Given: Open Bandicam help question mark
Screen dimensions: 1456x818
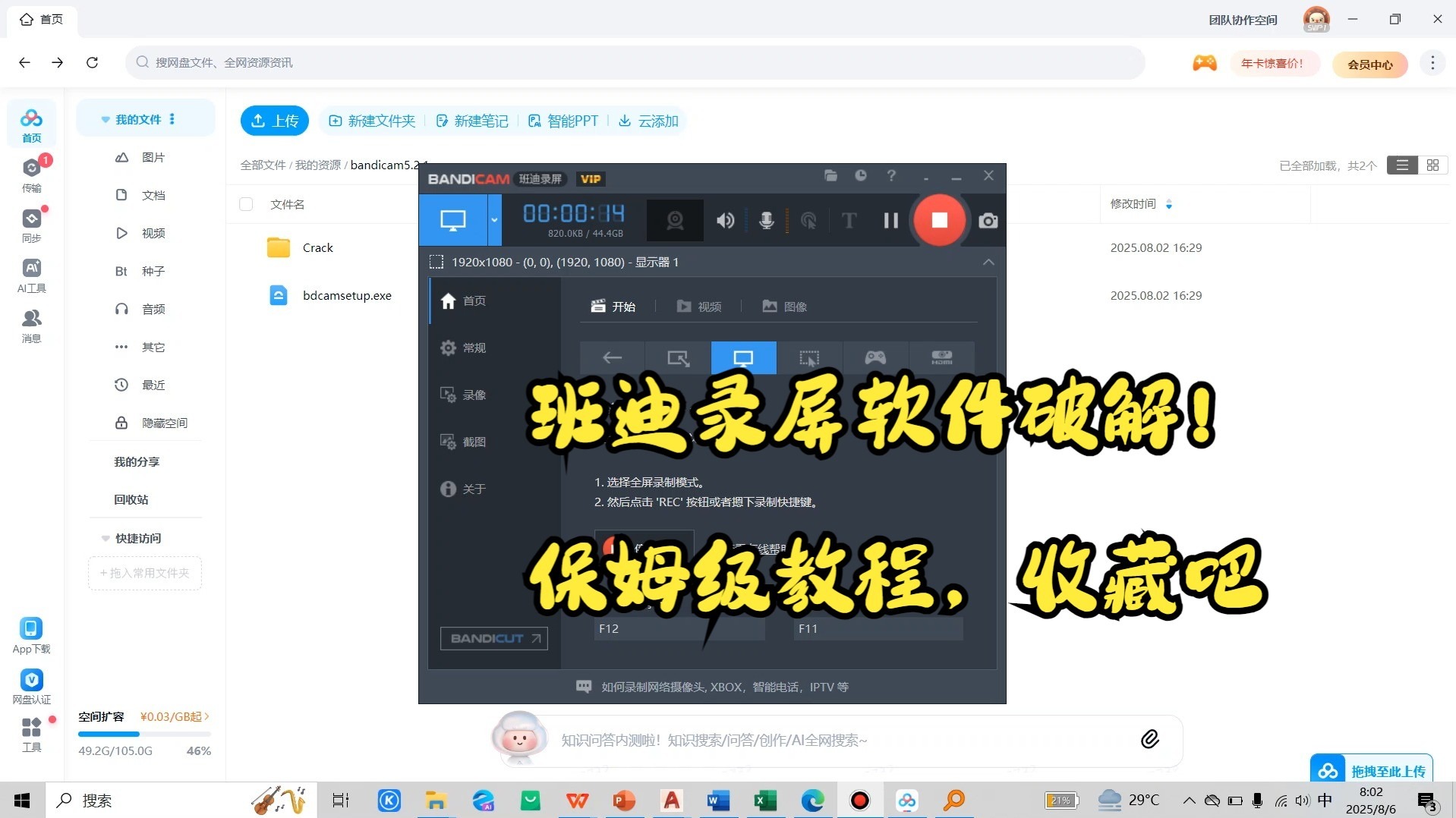Looking at the screenshot, I should (891, 176).
